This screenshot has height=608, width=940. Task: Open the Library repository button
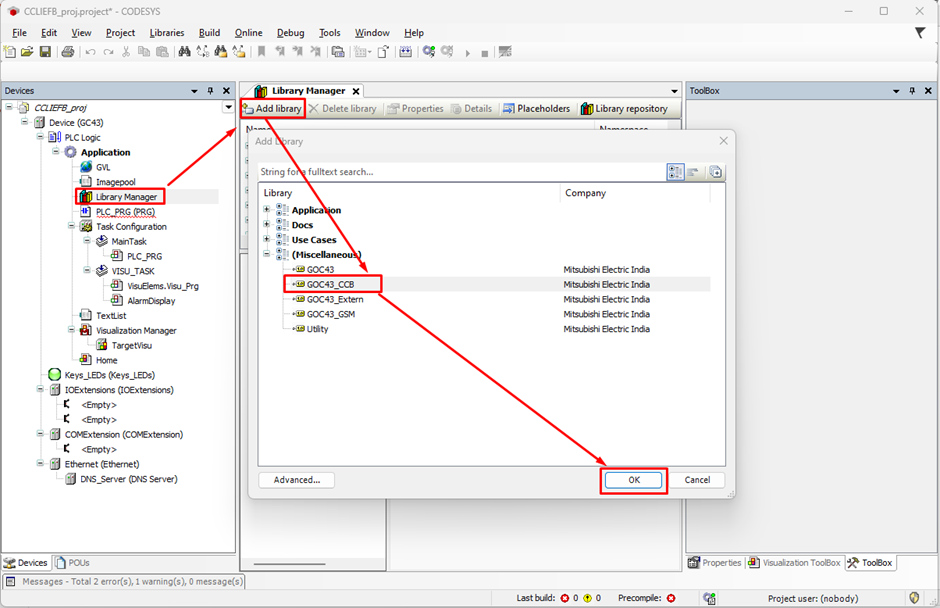(x=624, y=109)
